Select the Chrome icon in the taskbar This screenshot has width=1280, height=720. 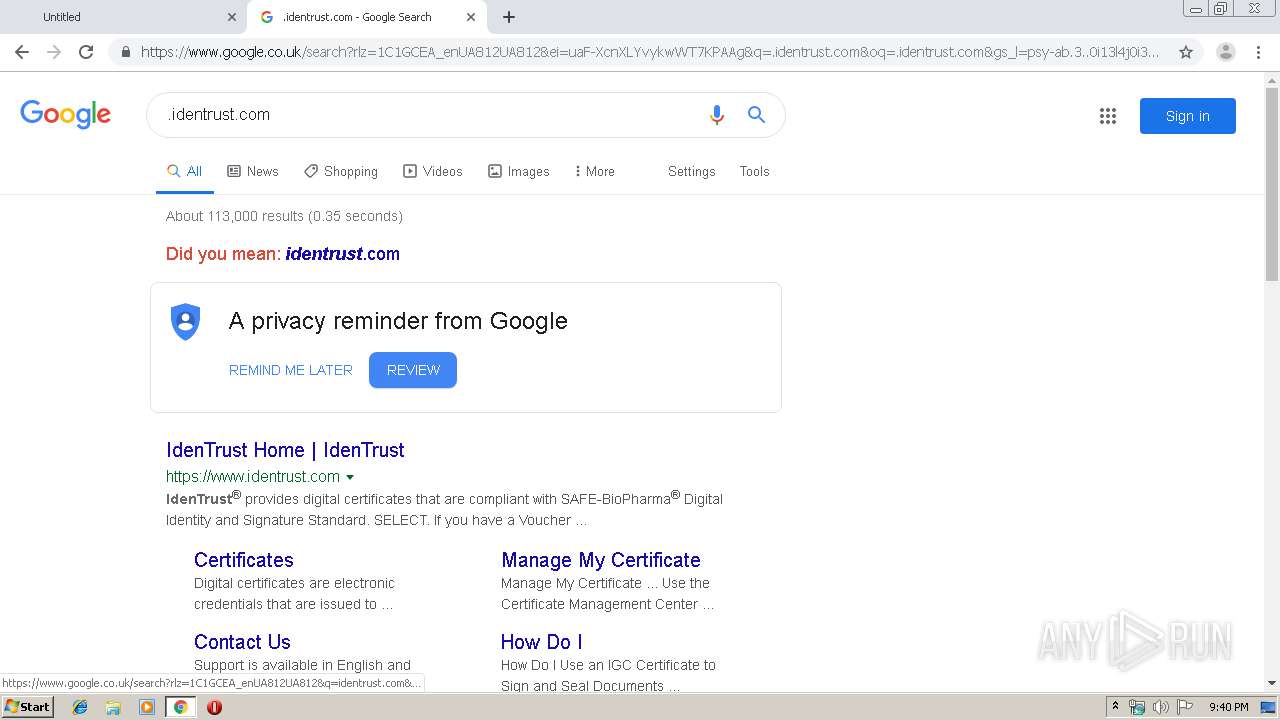tap(180, 707)
